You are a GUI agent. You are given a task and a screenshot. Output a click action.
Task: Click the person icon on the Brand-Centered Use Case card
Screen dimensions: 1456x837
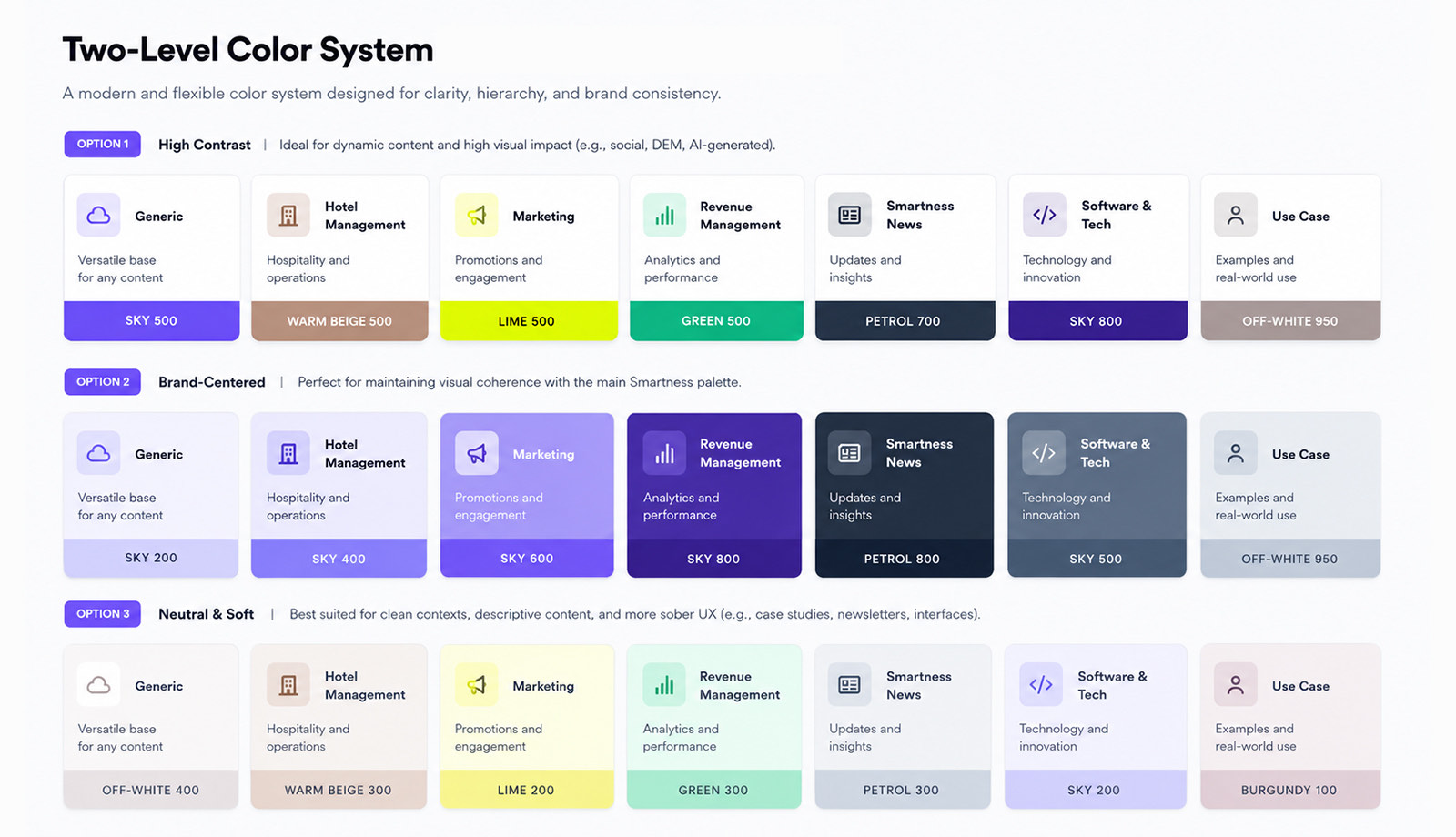[x=1236, y=453]
